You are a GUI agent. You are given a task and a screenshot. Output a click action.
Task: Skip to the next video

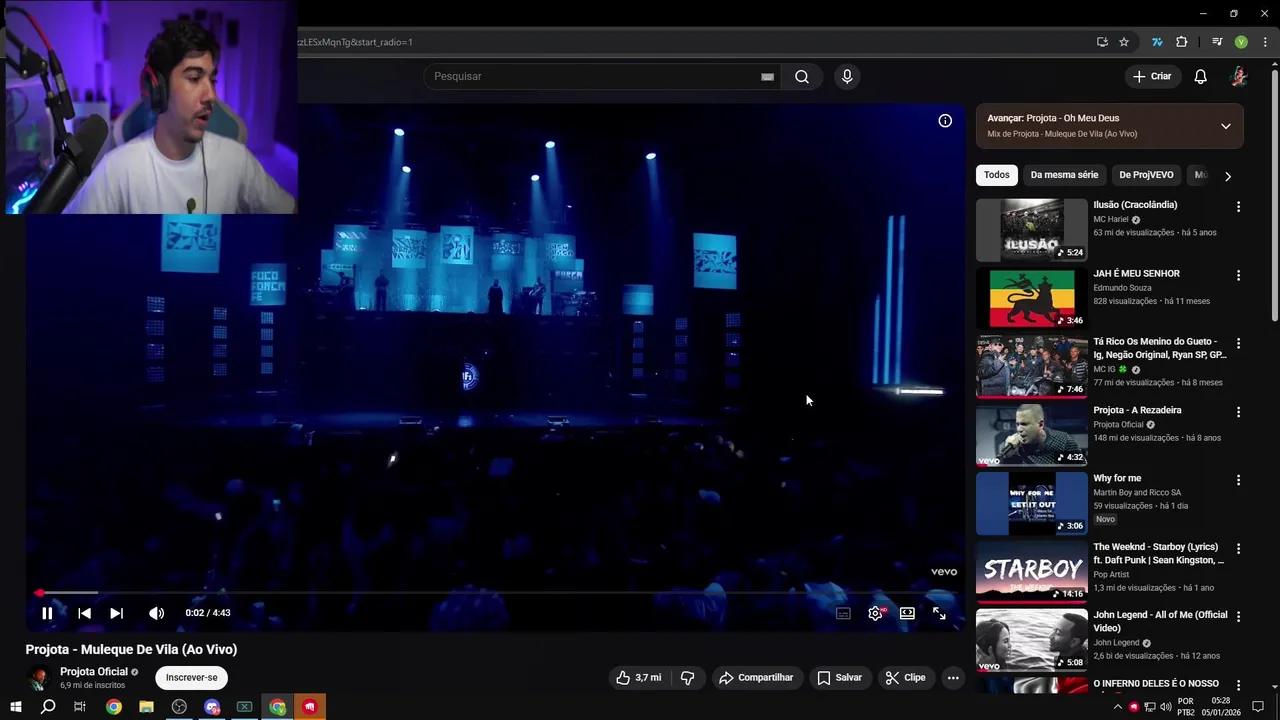point(116,613)
